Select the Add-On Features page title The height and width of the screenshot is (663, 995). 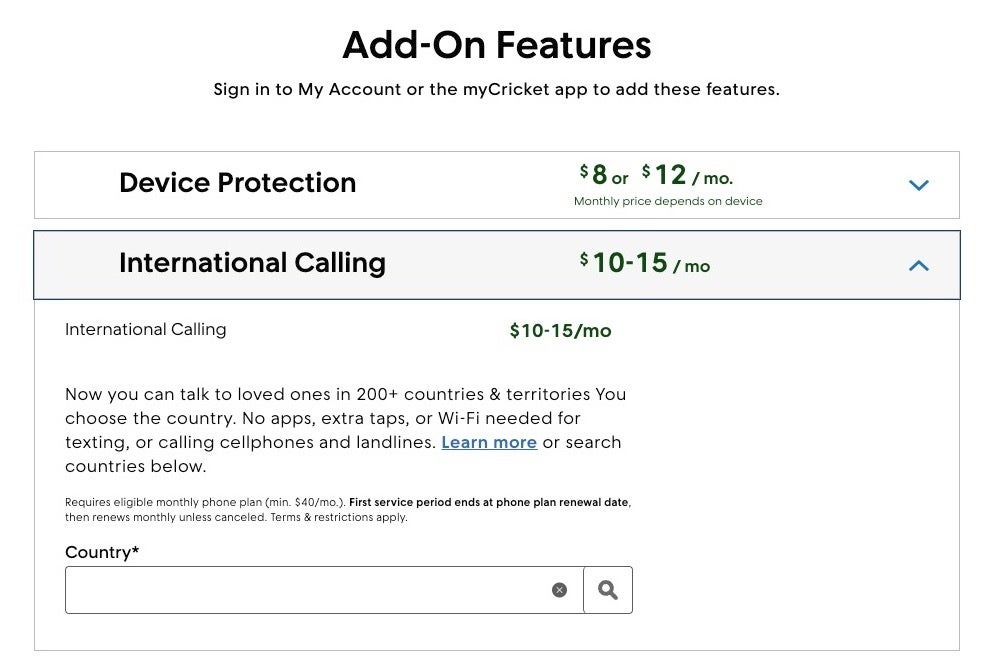(x=497, y=45)
